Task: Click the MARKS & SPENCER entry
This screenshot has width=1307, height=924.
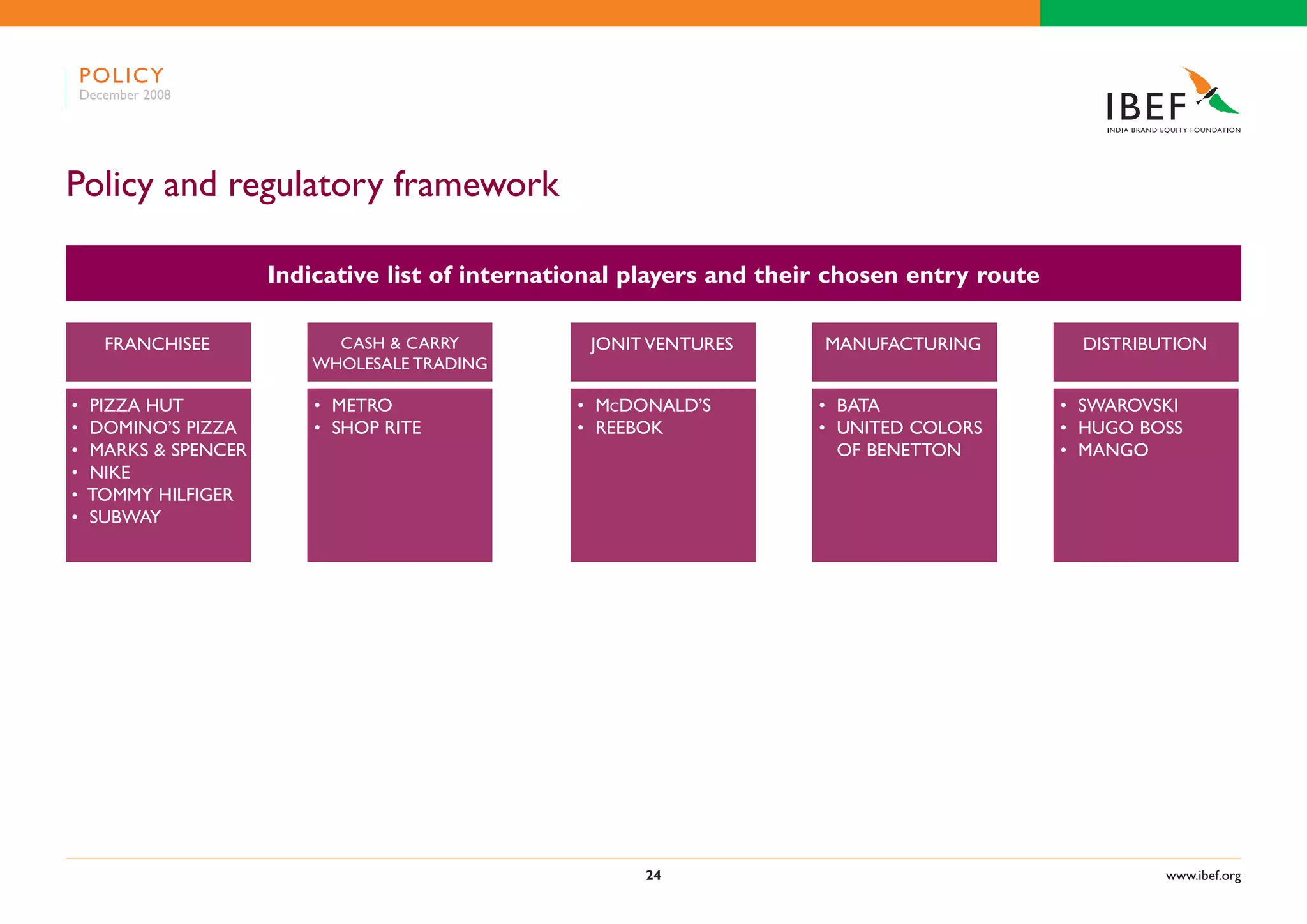Action: 168,450
